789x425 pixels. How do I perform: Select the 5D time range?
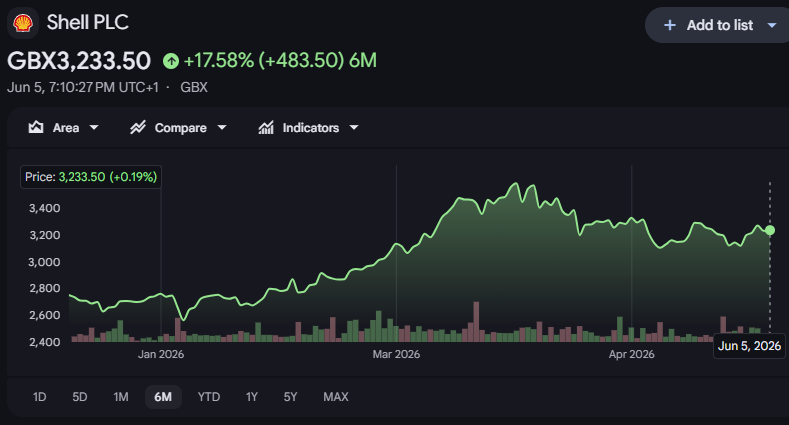(80, 397)
